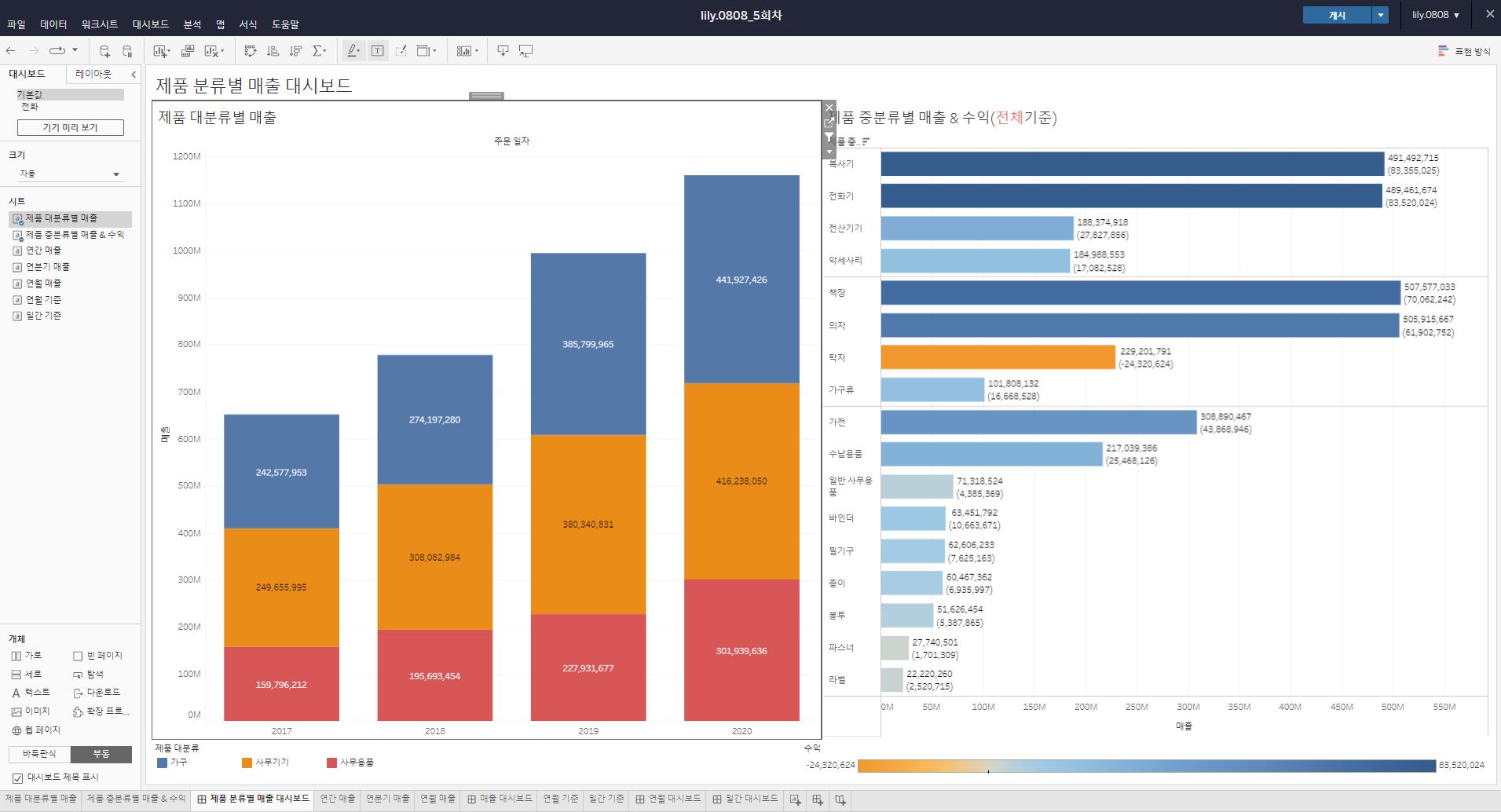Click the 게시 publish button
The height and width of the screenshot is (812, 1501).
[1337, 15]
